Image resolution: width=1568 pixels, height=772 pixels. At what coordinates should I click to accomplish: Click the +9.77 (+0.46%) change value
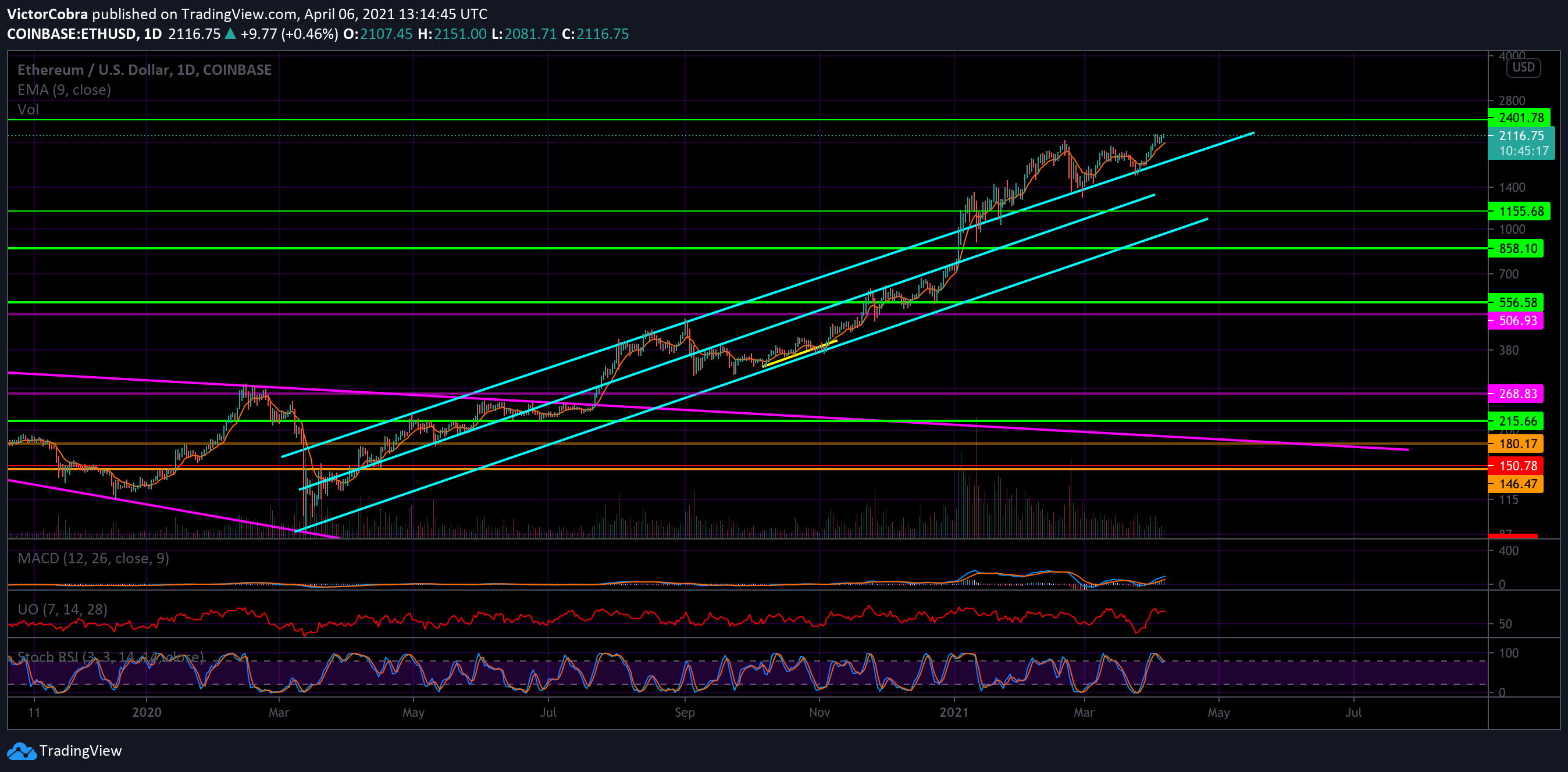pyautogui.click(x=289, y=34)
